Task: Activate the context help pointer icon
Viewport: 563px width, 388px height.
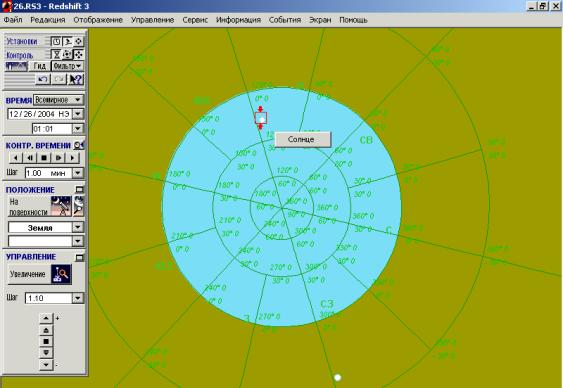Action: 75,79
